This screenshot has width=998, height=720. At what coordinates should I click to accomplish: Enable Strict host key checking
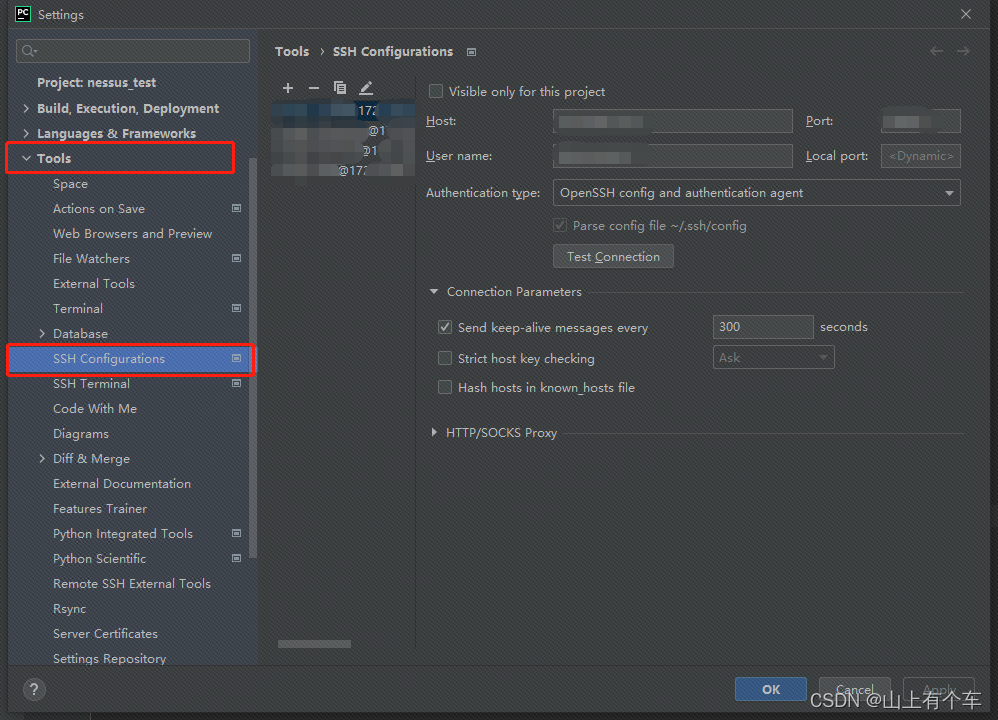click(445, 358)
